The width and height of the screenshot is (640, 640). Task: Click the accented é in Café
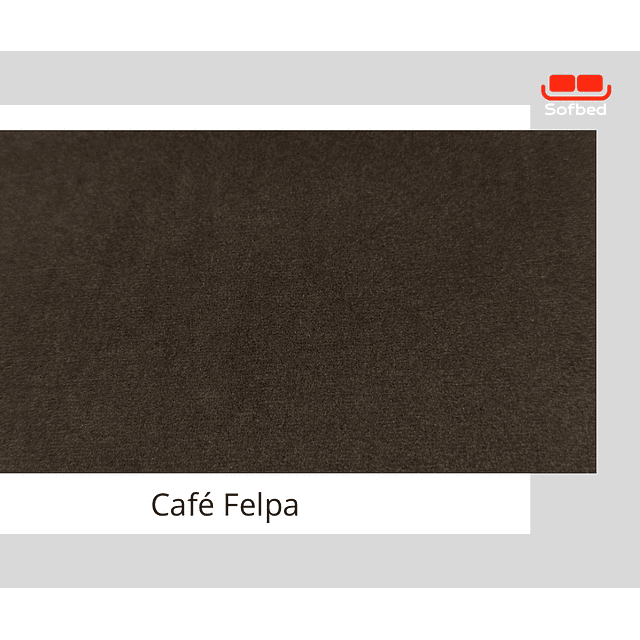click(207, 504)
